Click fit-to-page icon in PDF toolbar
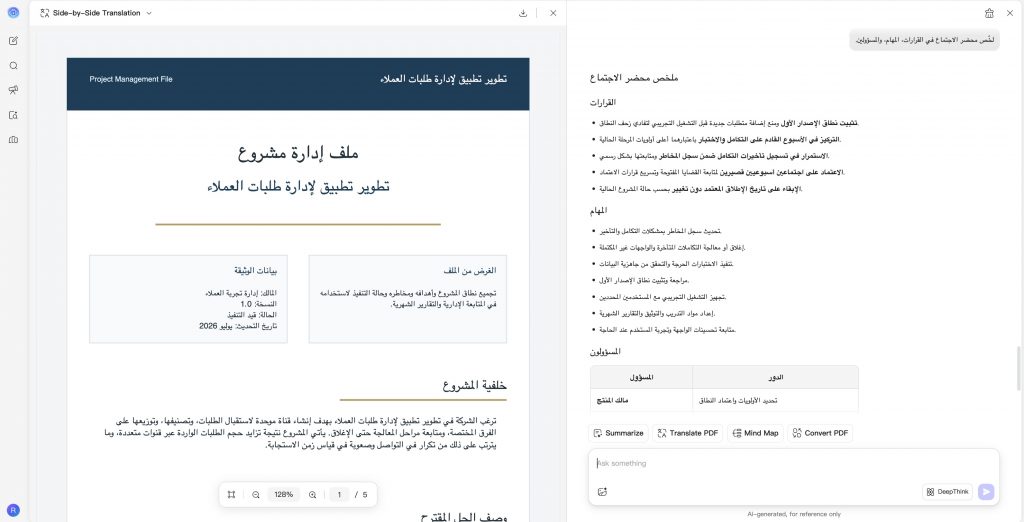The height and width of the screenshot is (522, 1024). point(231,495)
